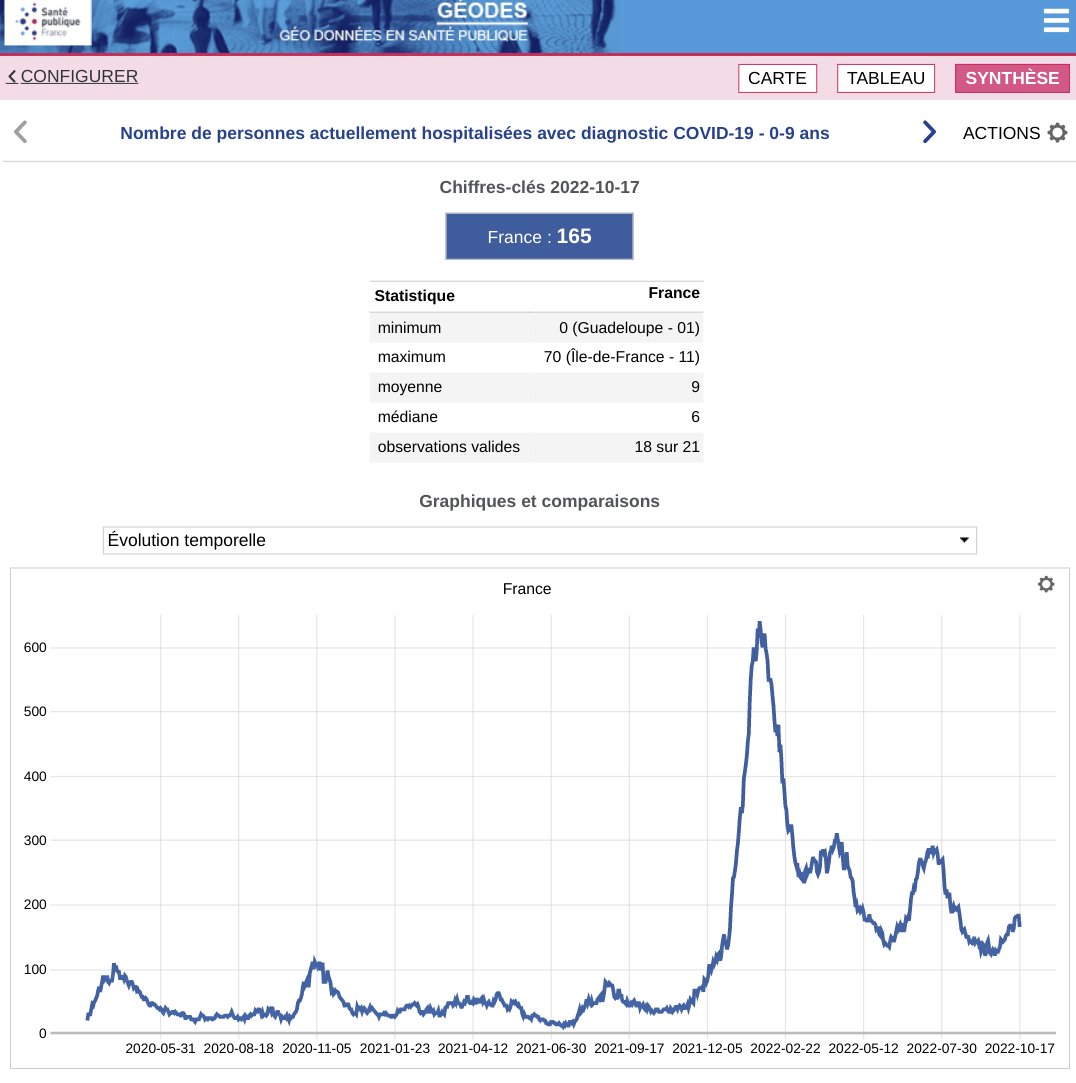Open the hamburger menu icon
This screenshot has width=1076, height=1083.
(1055, 21)
